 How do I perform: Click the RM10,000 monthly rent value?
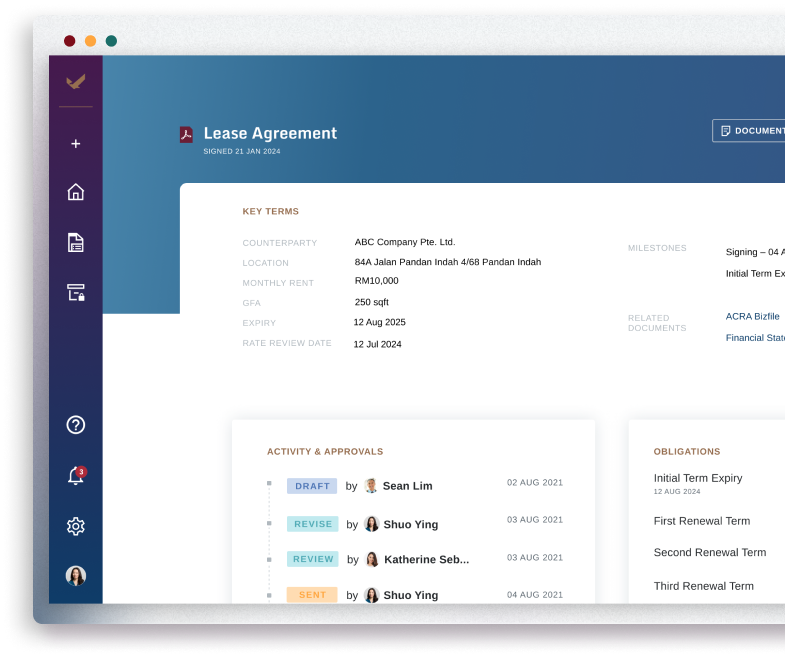pyautogui.click(x=376, y=281)
